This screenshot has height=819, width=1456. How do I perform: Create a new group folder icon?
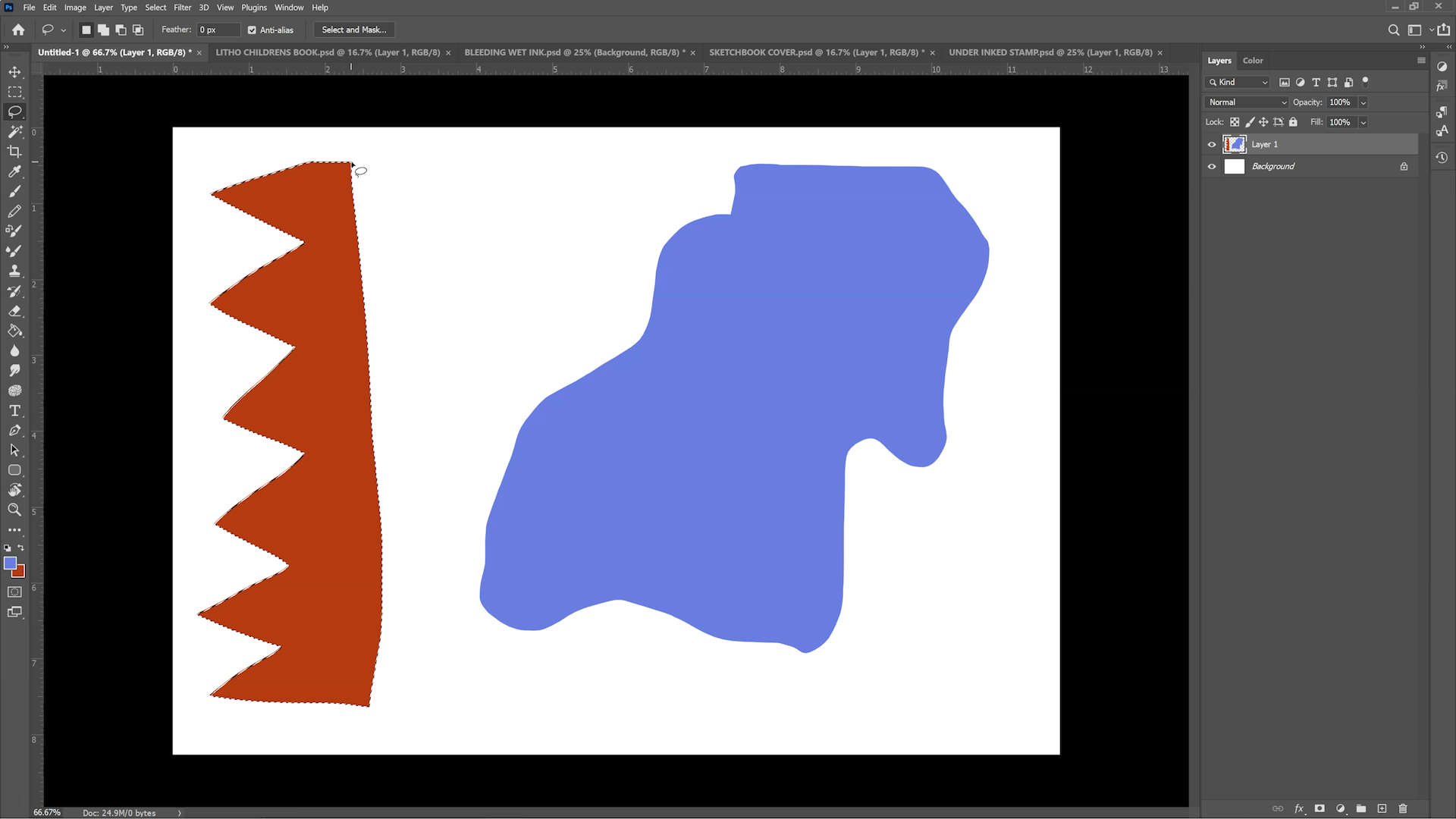point(1361,808)
